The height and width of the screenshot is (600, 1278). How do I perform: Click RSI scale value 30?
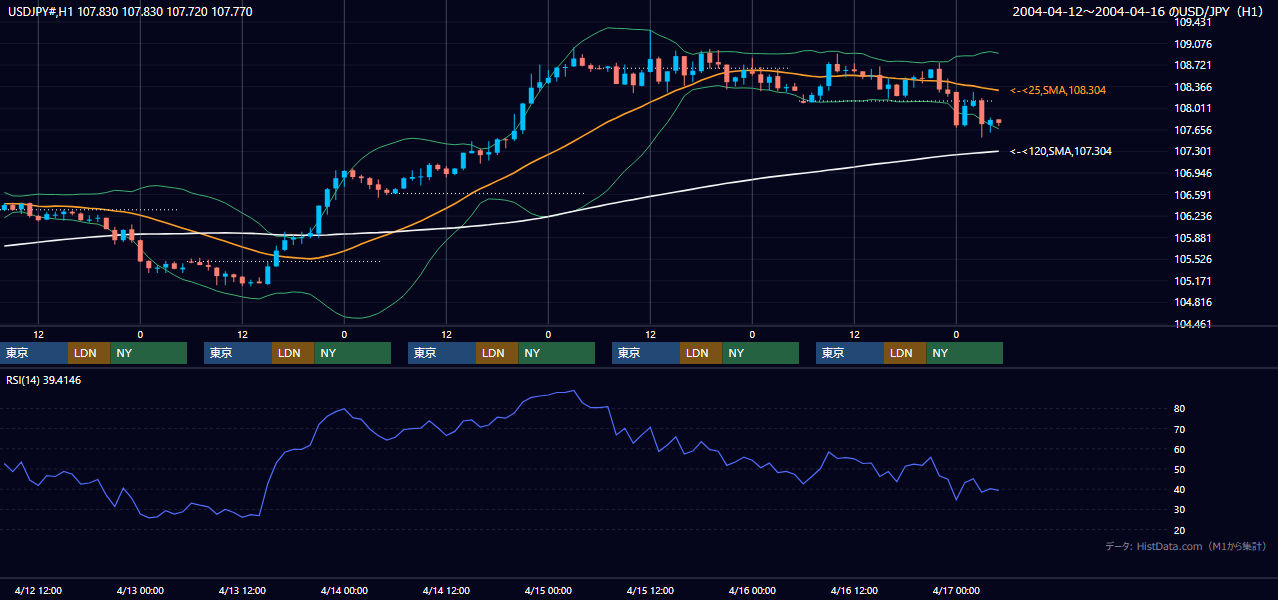tap(1180, 509)
